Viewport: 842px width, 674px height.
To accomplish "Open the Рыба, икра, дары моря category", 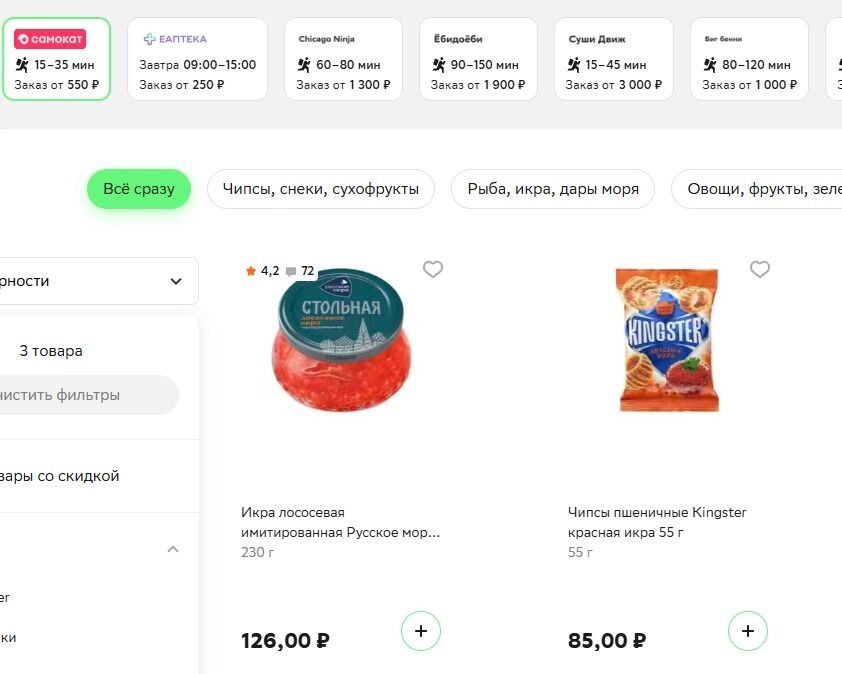I will (x=553, y=189).
